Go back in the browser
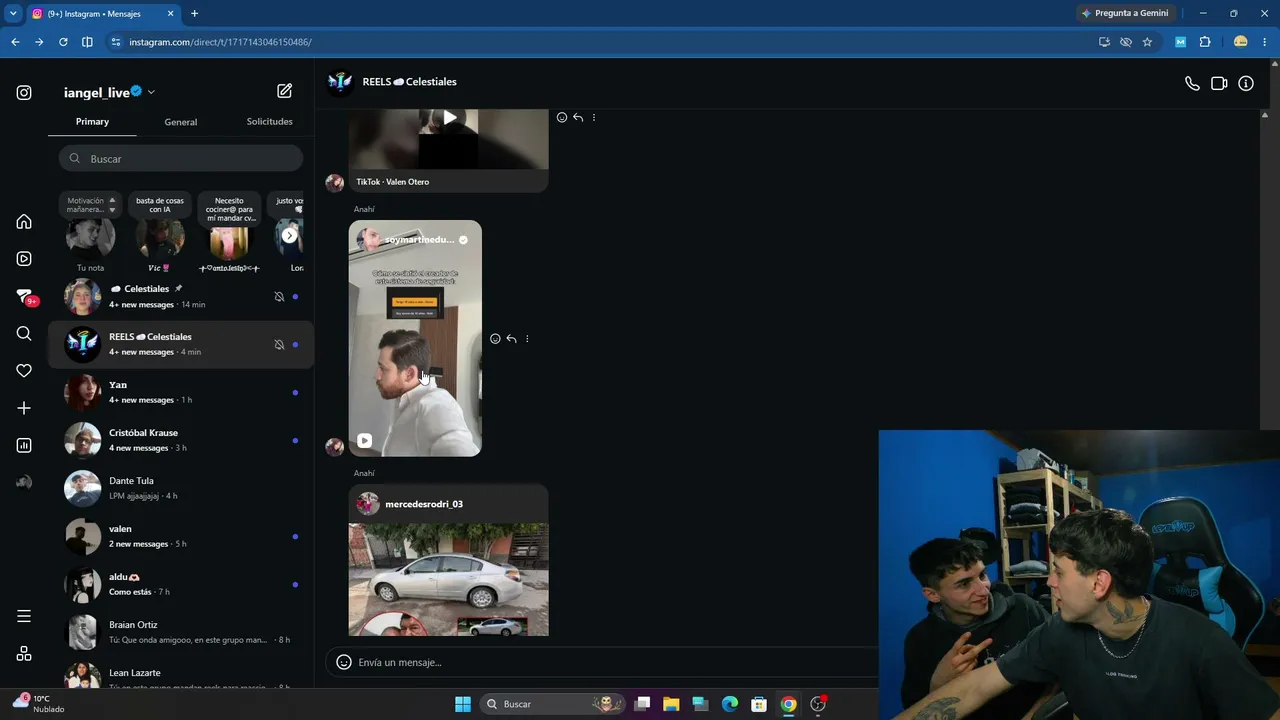 tap(15, 42)
